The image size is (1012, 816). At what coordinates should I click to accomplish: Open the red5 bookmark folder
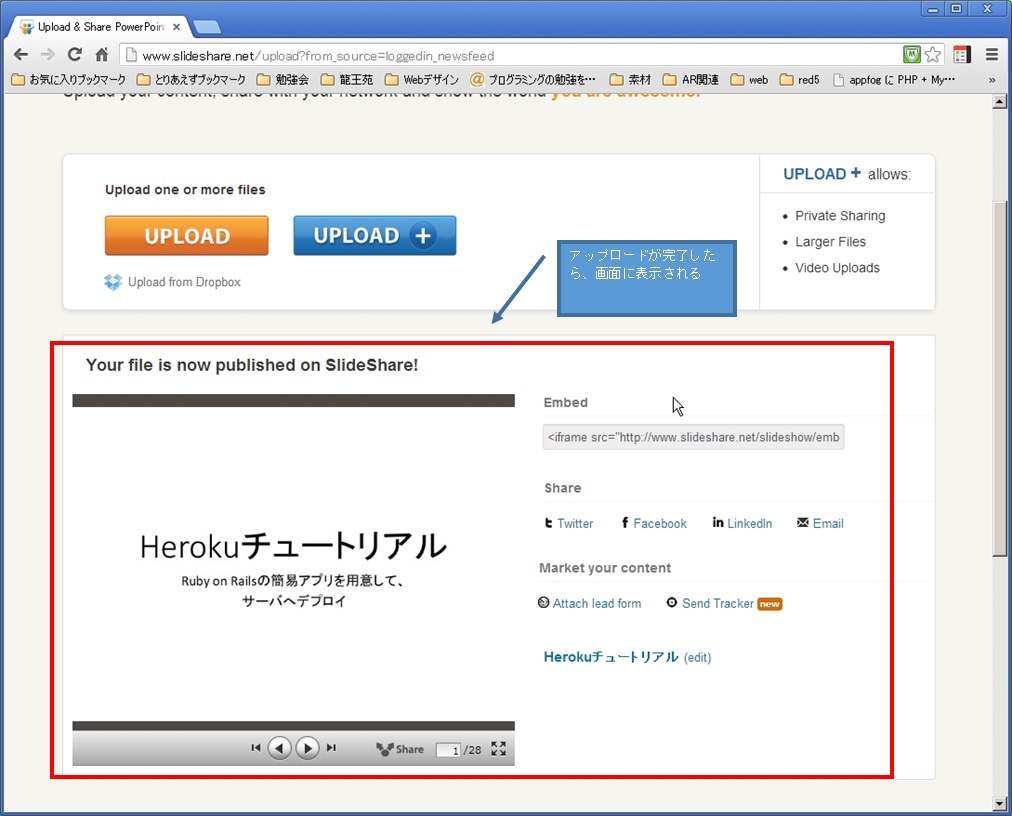point(800,79)
